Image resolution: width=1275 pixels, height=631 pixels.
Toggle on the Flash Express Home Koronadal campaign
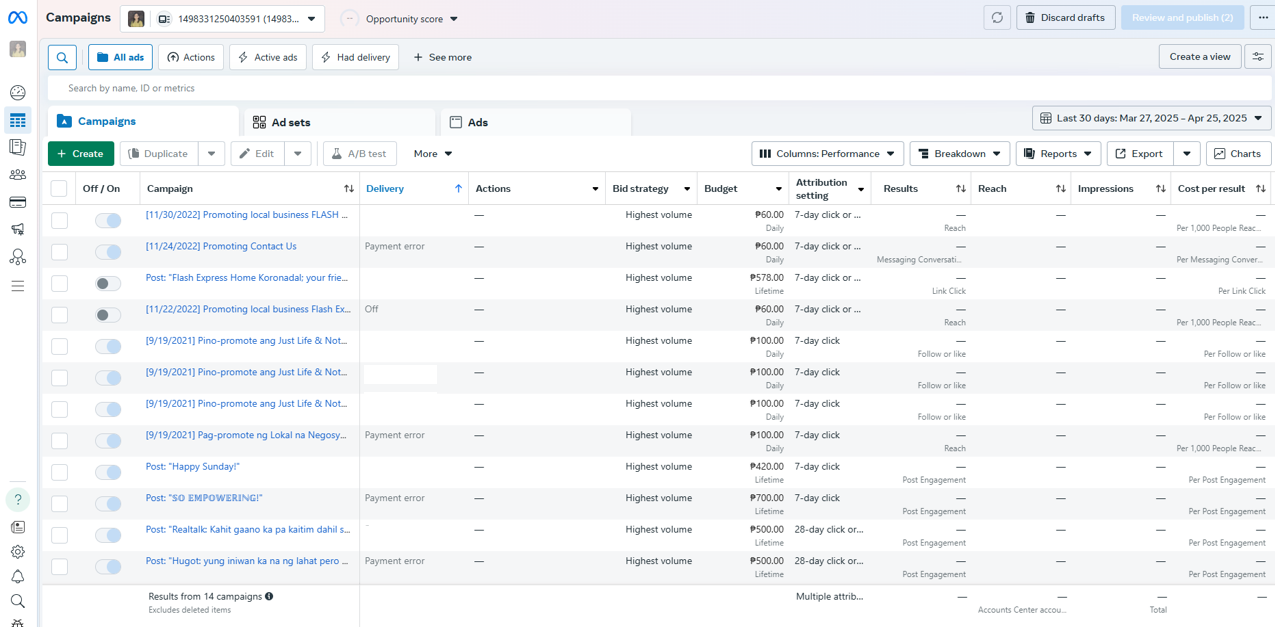click(x=108, y=284)
